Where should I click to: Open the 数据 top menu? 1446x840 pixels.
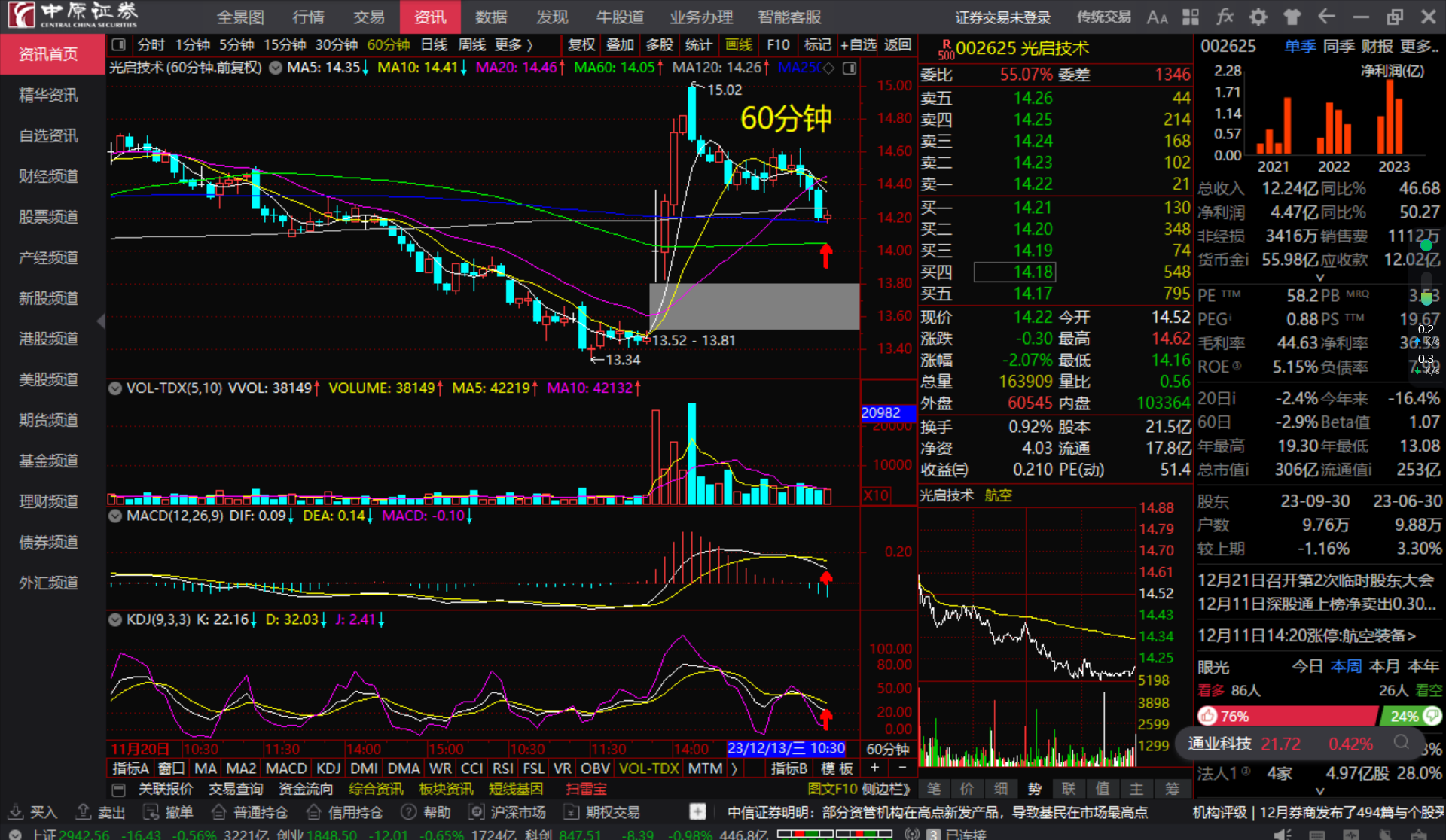point(491,17)
